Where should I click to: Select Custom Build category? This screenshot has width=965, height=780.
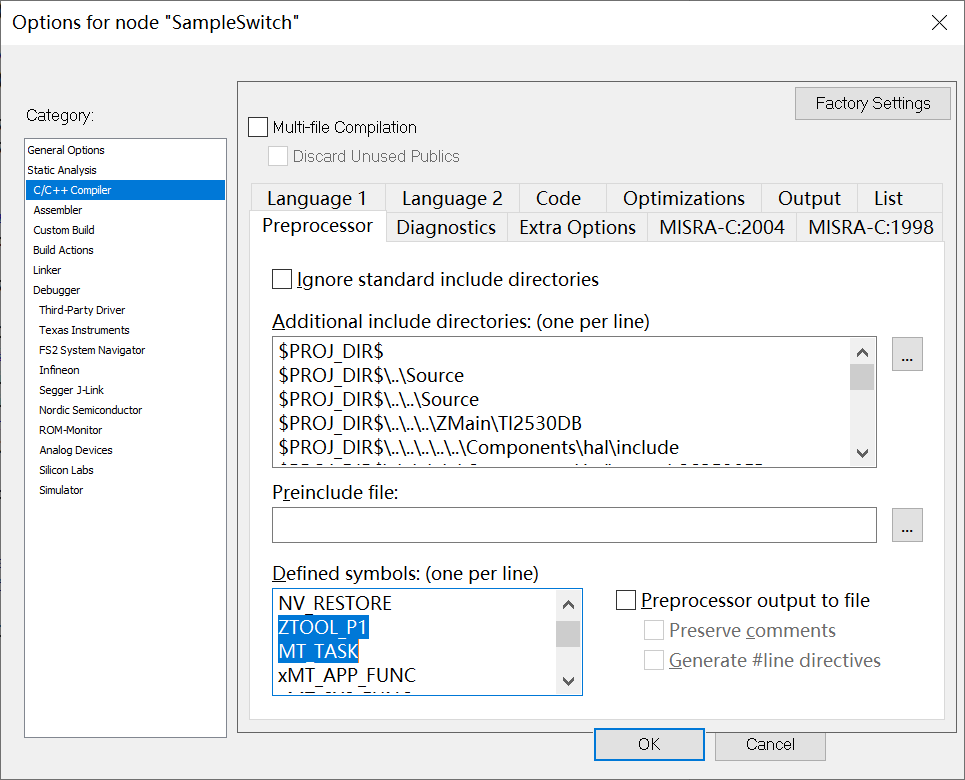click(126, 230)
